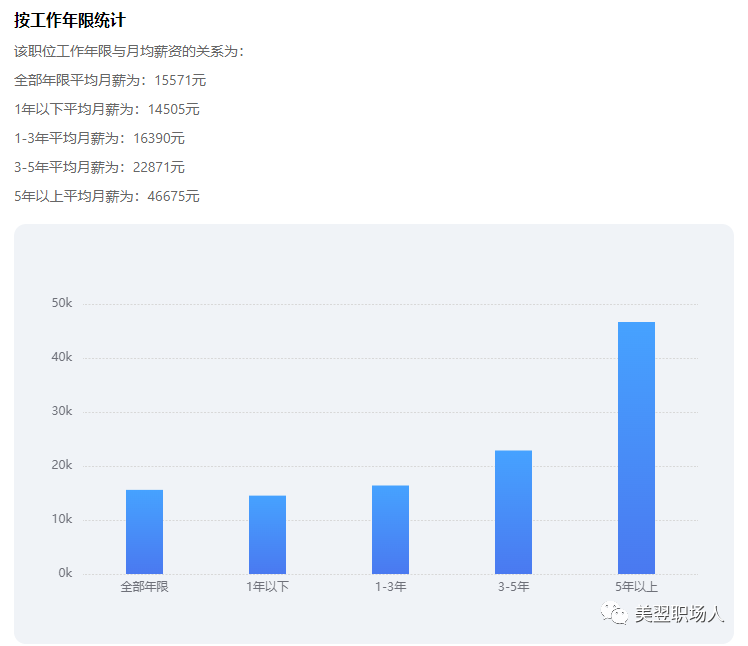Click the 3-5年 bar in chart

click(x=513, y=512)
